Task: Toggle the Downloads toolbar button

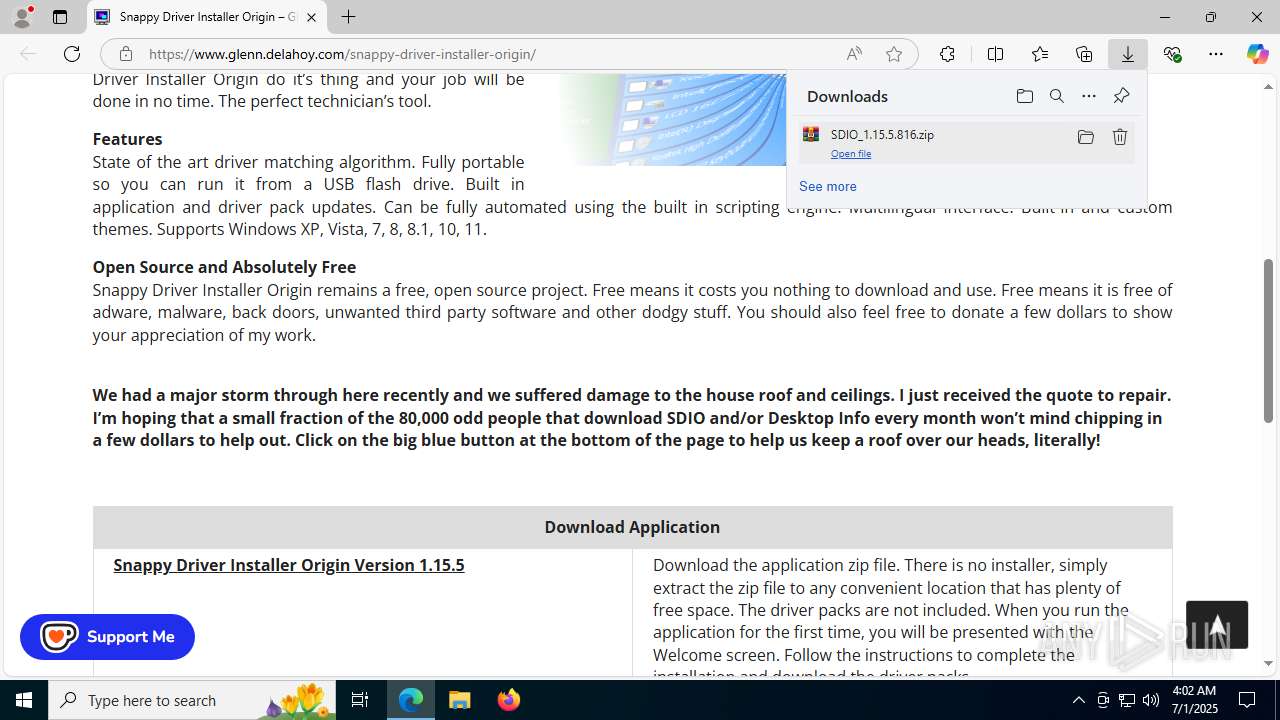Action: [x=1128, y=54]
